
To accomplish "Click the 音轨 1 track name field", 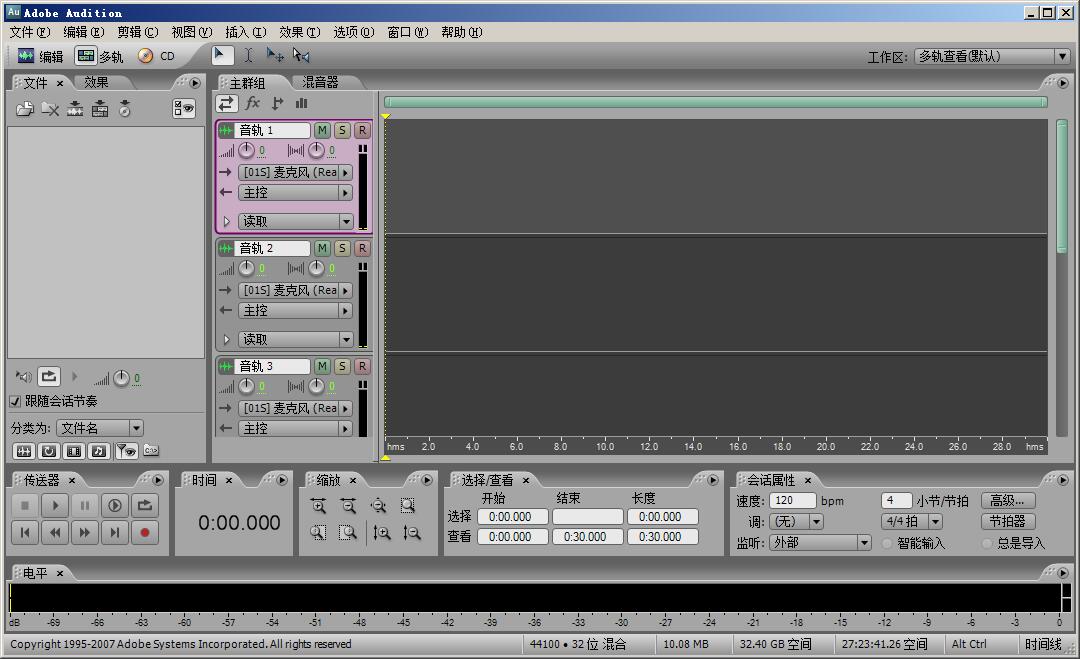I will point(273,130).
